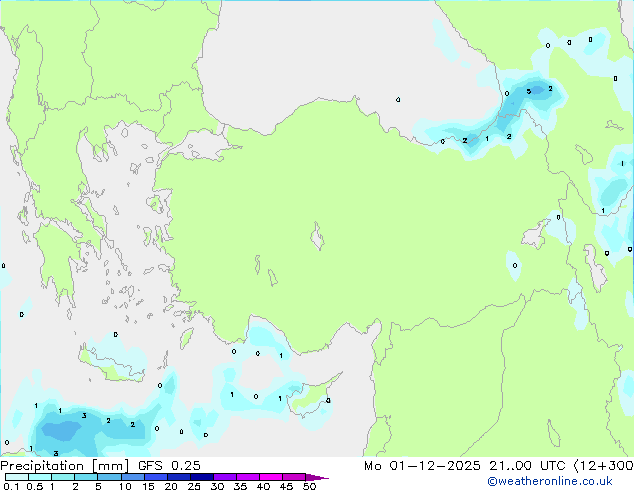Pick the 10–15 mm legend swatch

coord(133,477)
